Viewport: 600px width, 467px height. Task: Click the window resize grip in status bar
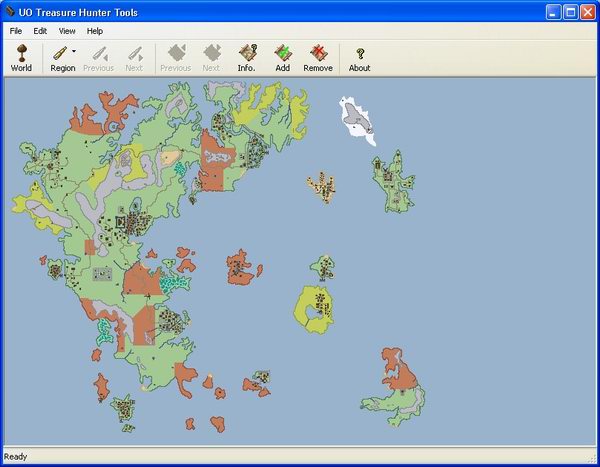point(592,459)
